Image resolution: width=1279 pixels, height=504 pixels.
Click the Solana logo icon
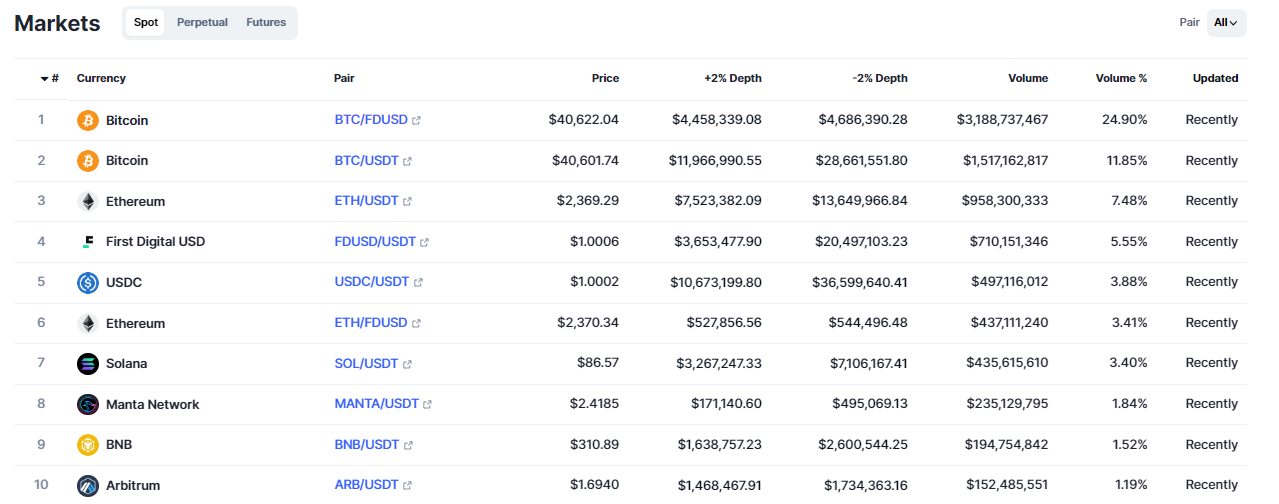pos(88,364)
